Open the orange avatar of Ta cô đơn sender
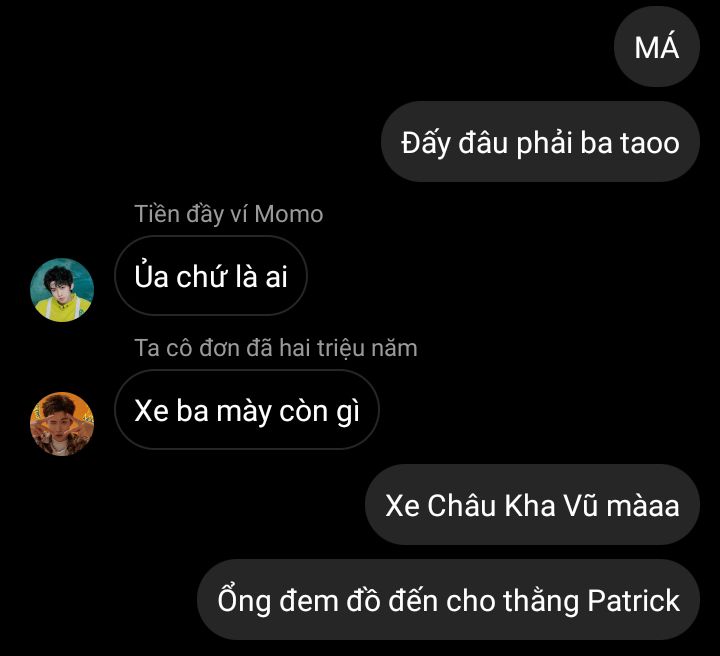This screenshot has height=656, width=720. [x=62, y=424]
